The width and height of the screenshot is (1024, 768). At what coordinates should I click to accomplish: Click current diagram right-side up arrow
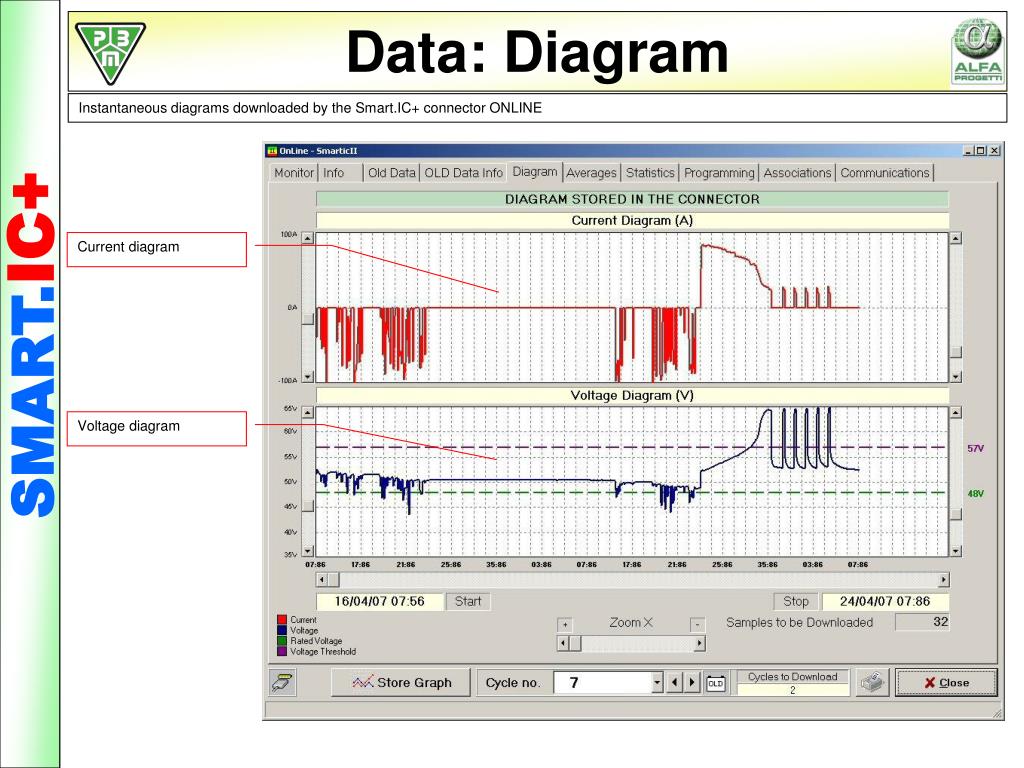(x=955, y=238)
